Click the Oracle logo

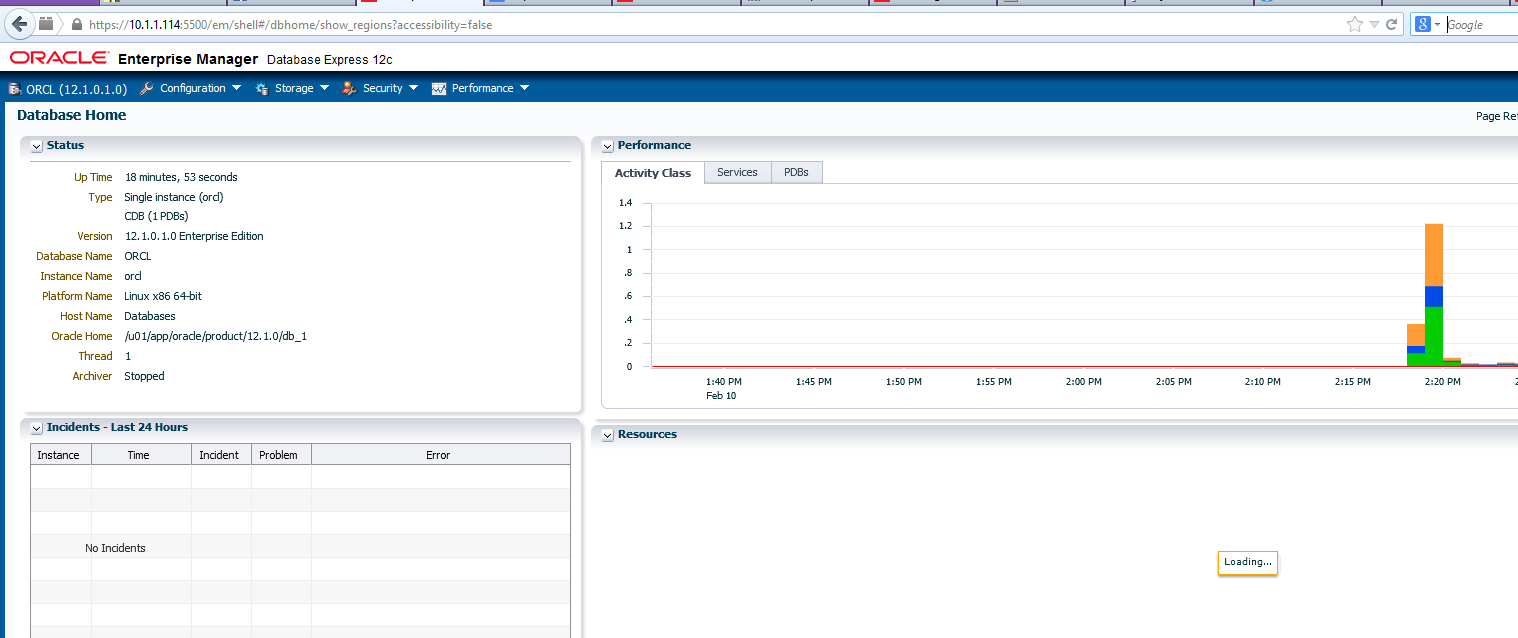coord(58,58)
